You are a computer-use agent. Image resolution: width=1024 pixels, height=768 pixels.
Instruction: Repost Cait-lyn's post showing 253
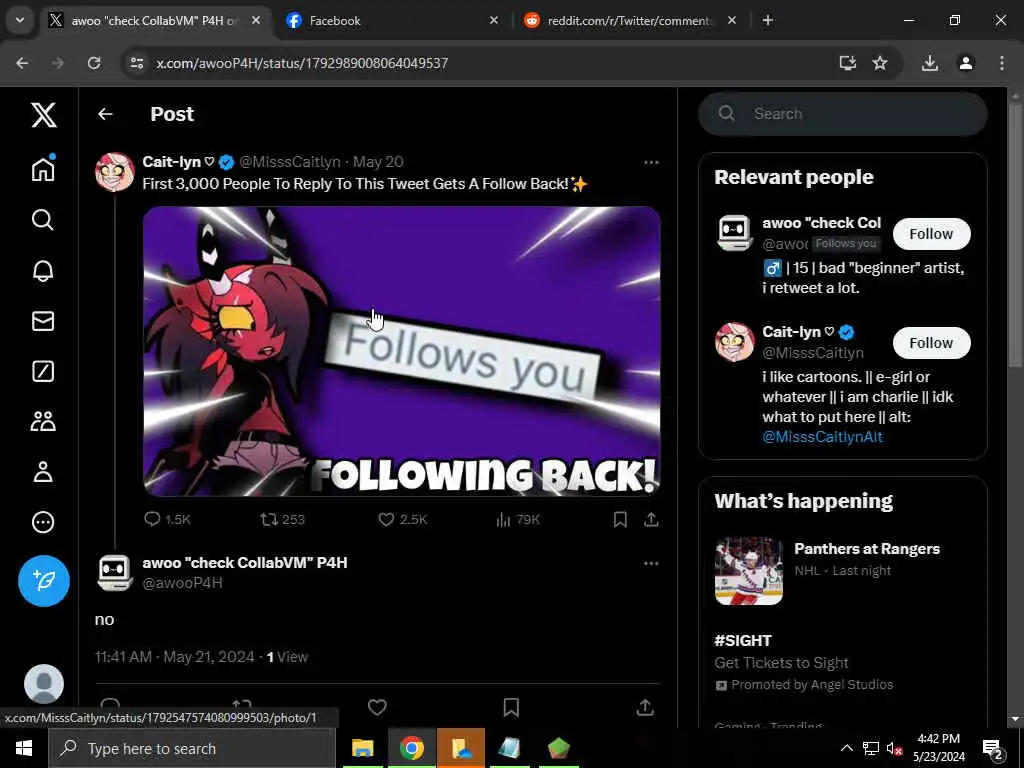click(x=282, y=519)
